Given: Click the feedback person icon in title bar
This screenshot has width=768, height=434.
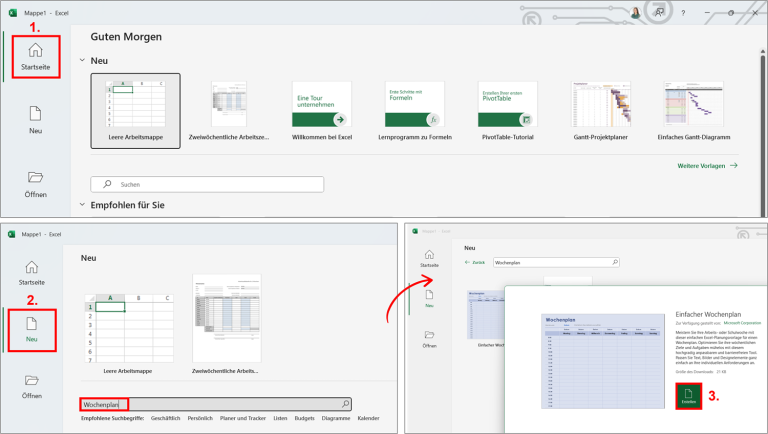Looking at the screenshot, I should (x=659, y=13).
